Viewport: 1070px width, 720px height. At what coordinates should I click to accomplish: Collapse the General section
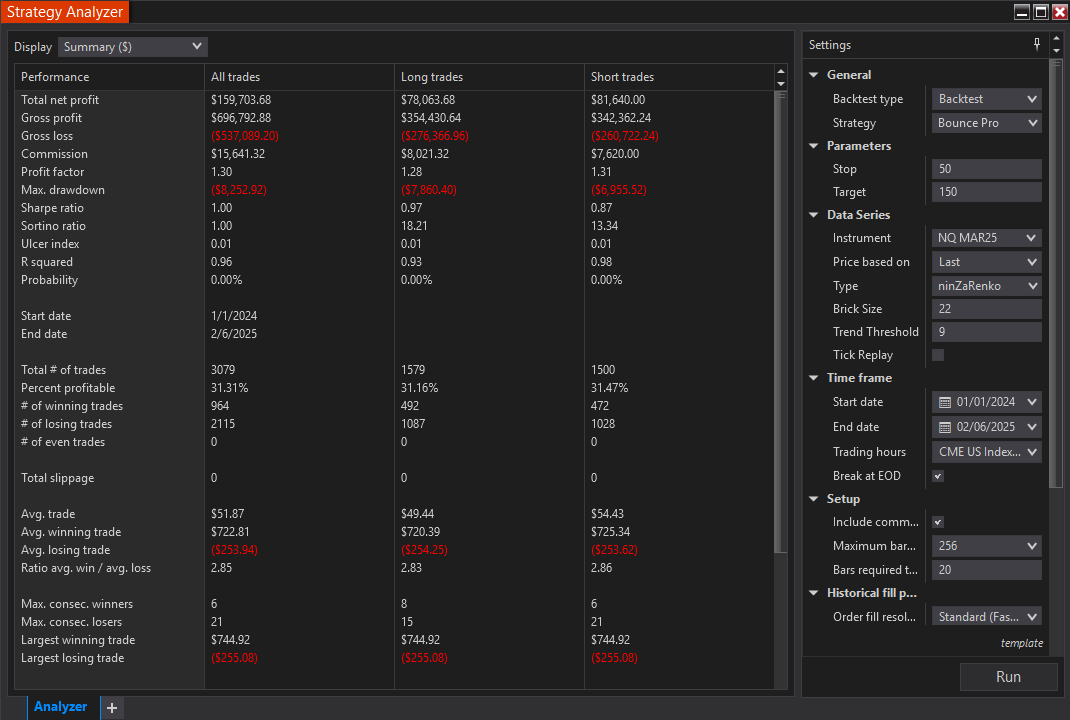click(x=813, y=75)
